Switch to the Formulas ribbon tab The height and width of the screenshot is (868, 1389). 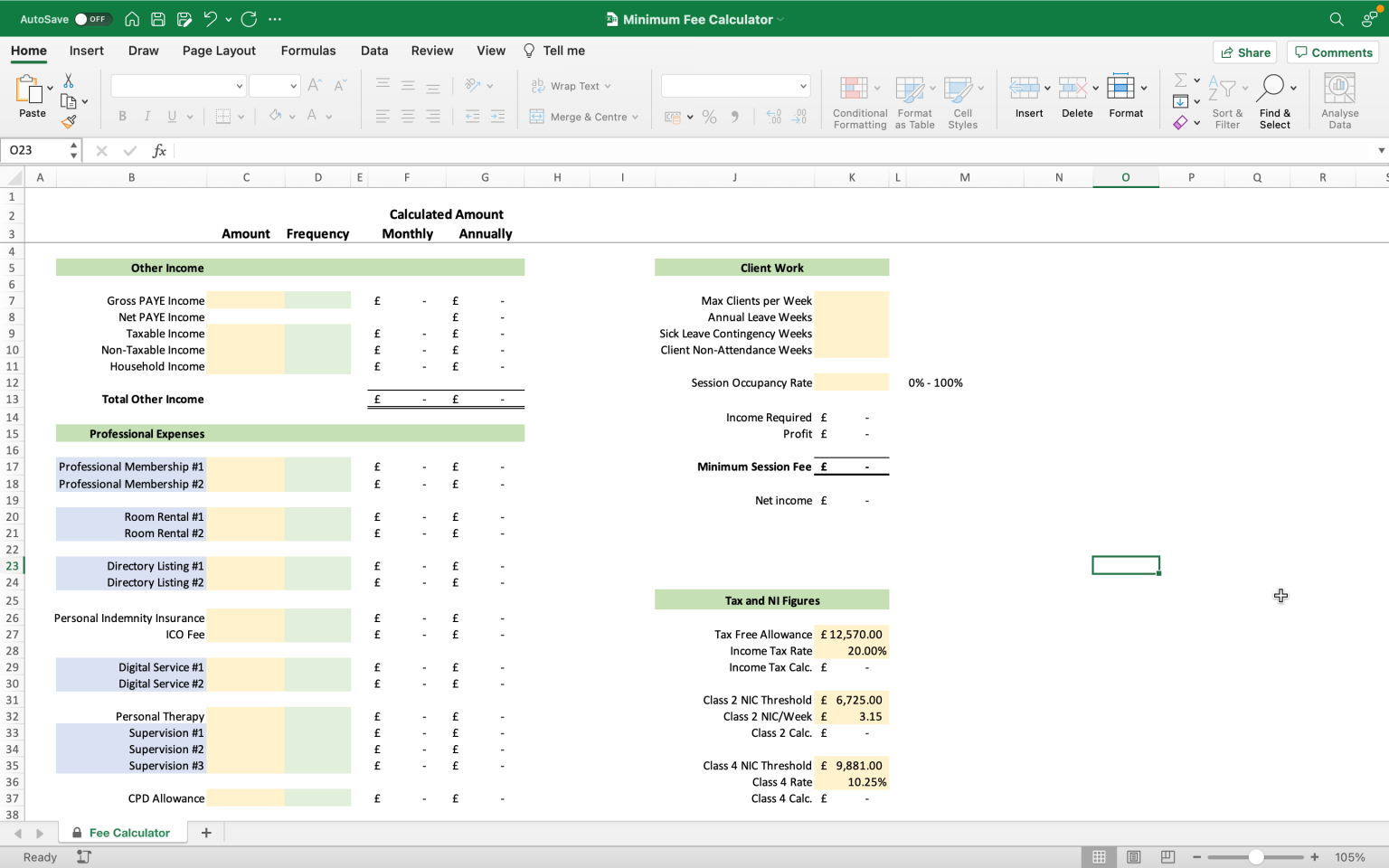tap(307, 51)
